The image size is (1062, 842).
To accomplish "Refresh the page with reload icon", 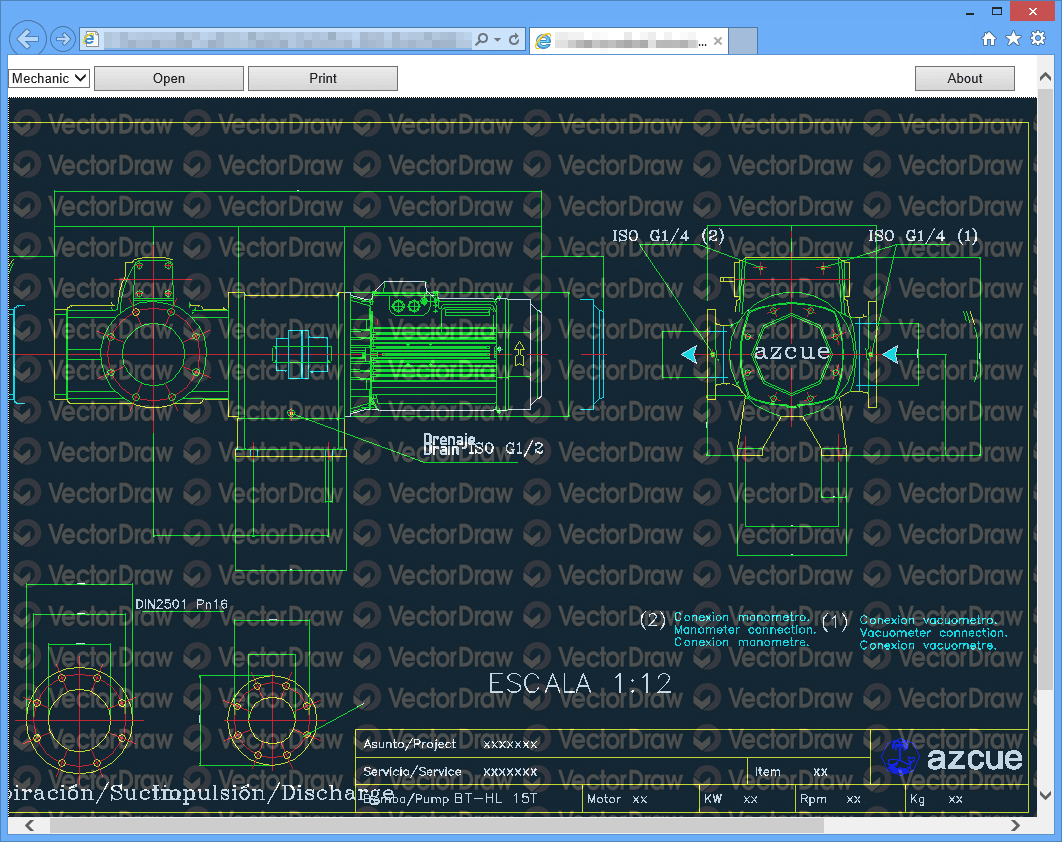I will 514,39.
